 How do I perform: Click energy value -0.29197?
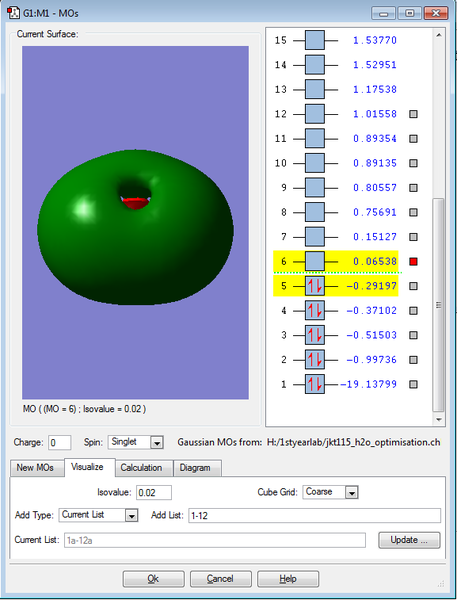tap(371, 286)
